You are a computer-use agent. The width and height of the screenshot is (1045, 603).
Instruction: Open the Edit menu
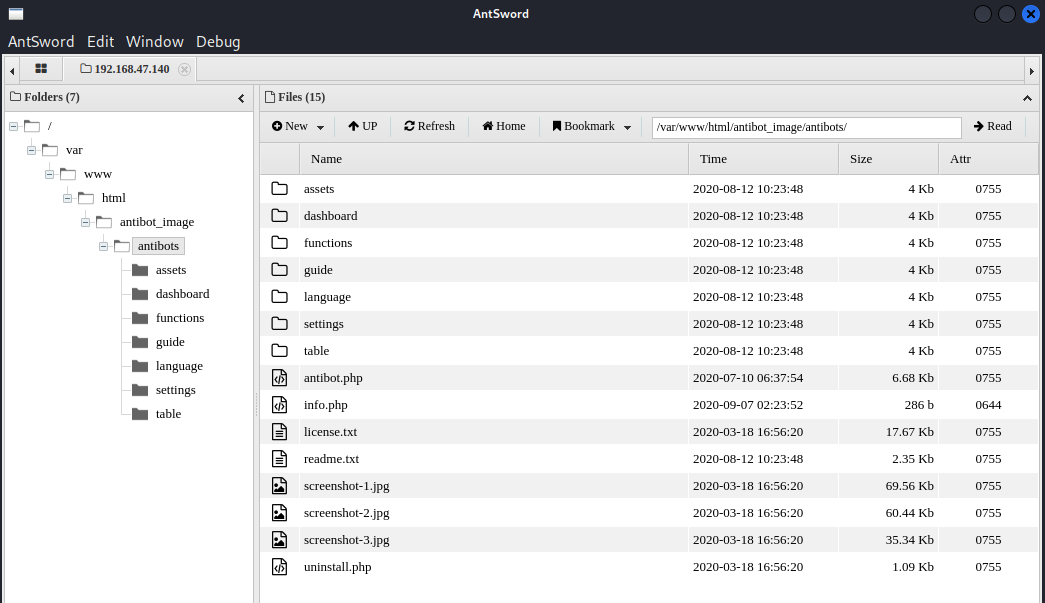coord(101,41)
